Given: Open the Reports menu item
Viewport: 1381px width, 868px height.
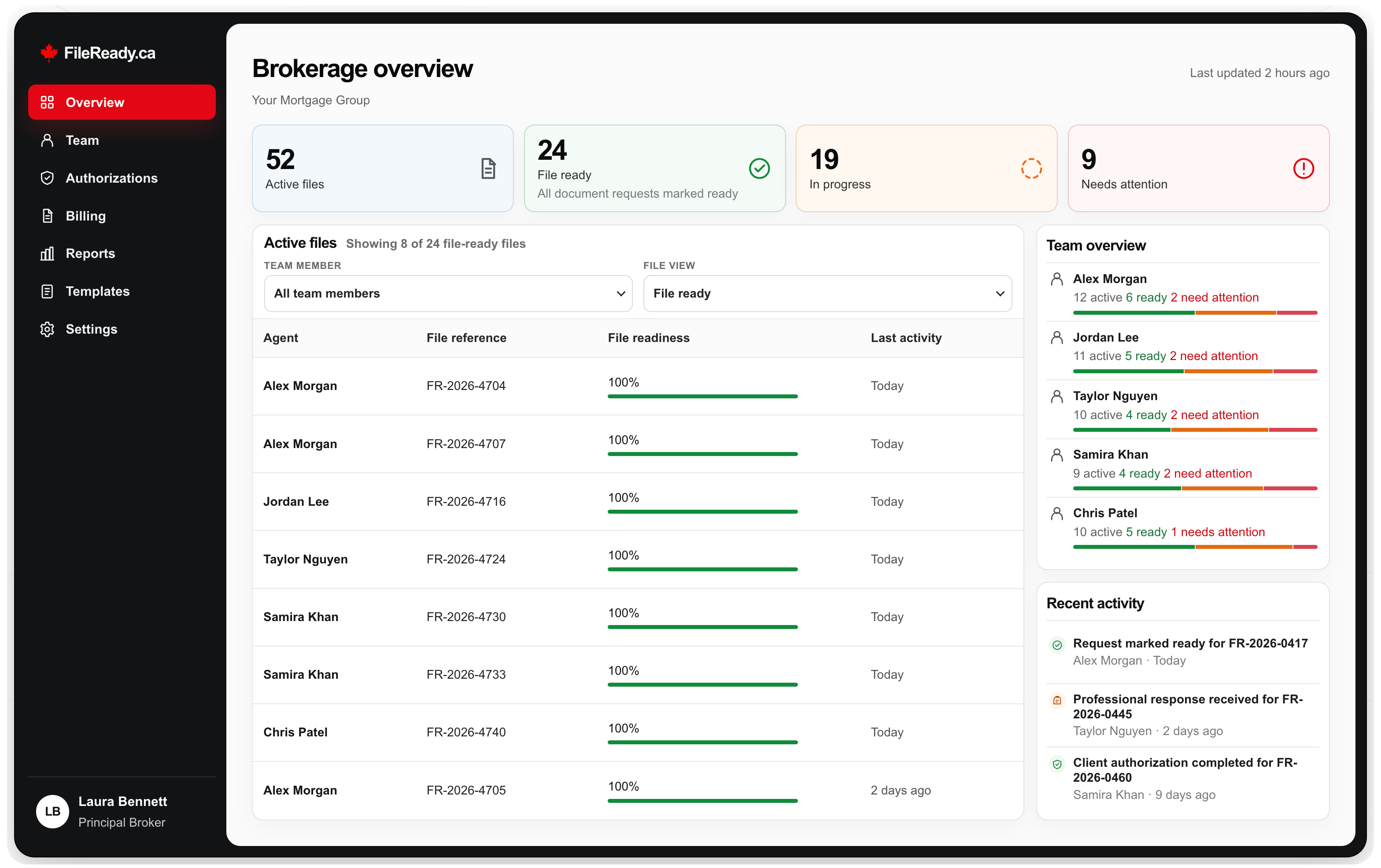Looking at the screenshot, I should 122,254.
